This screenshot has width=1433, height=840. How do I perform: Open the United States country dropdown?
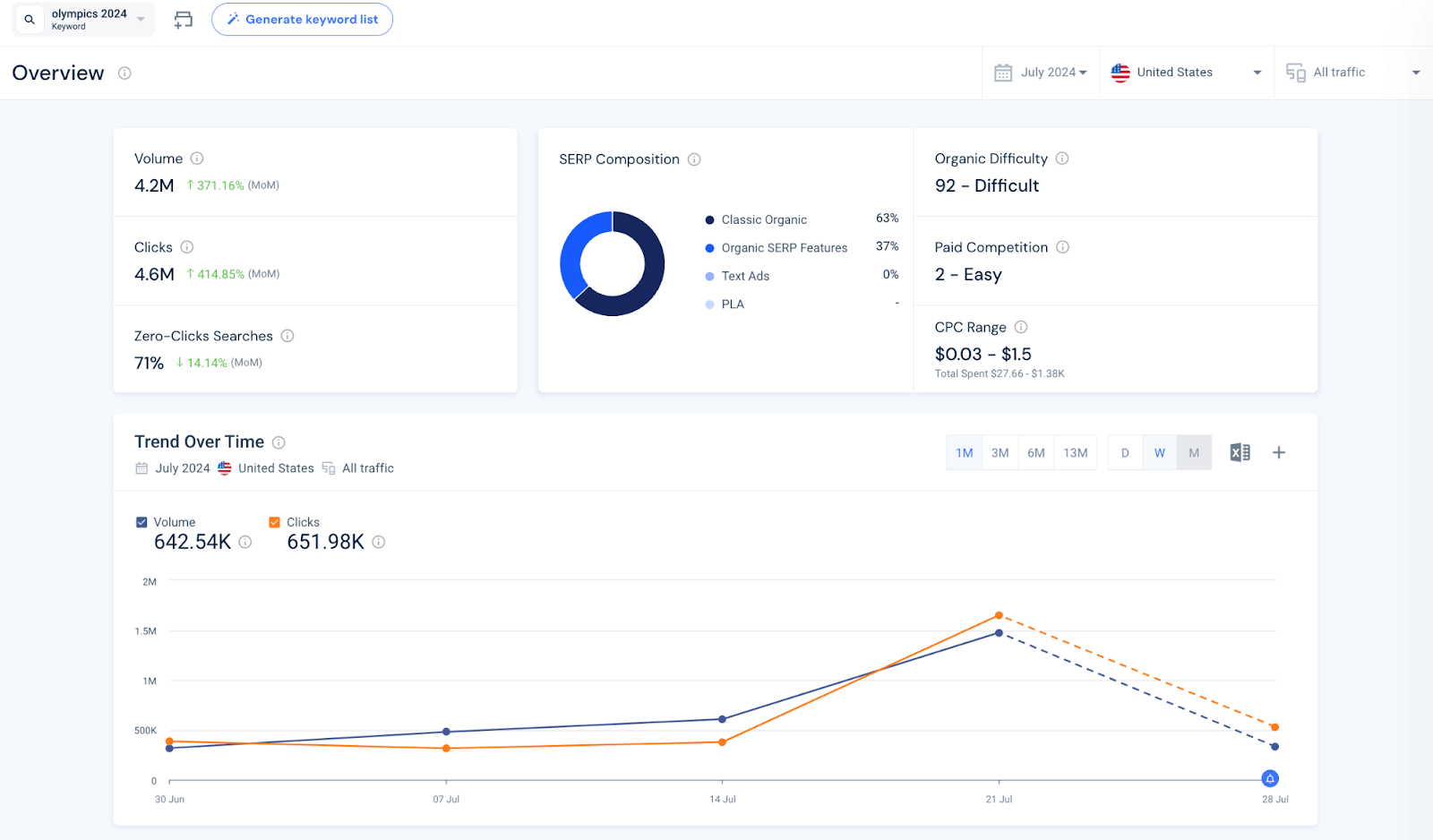(x=1257, y=73)
